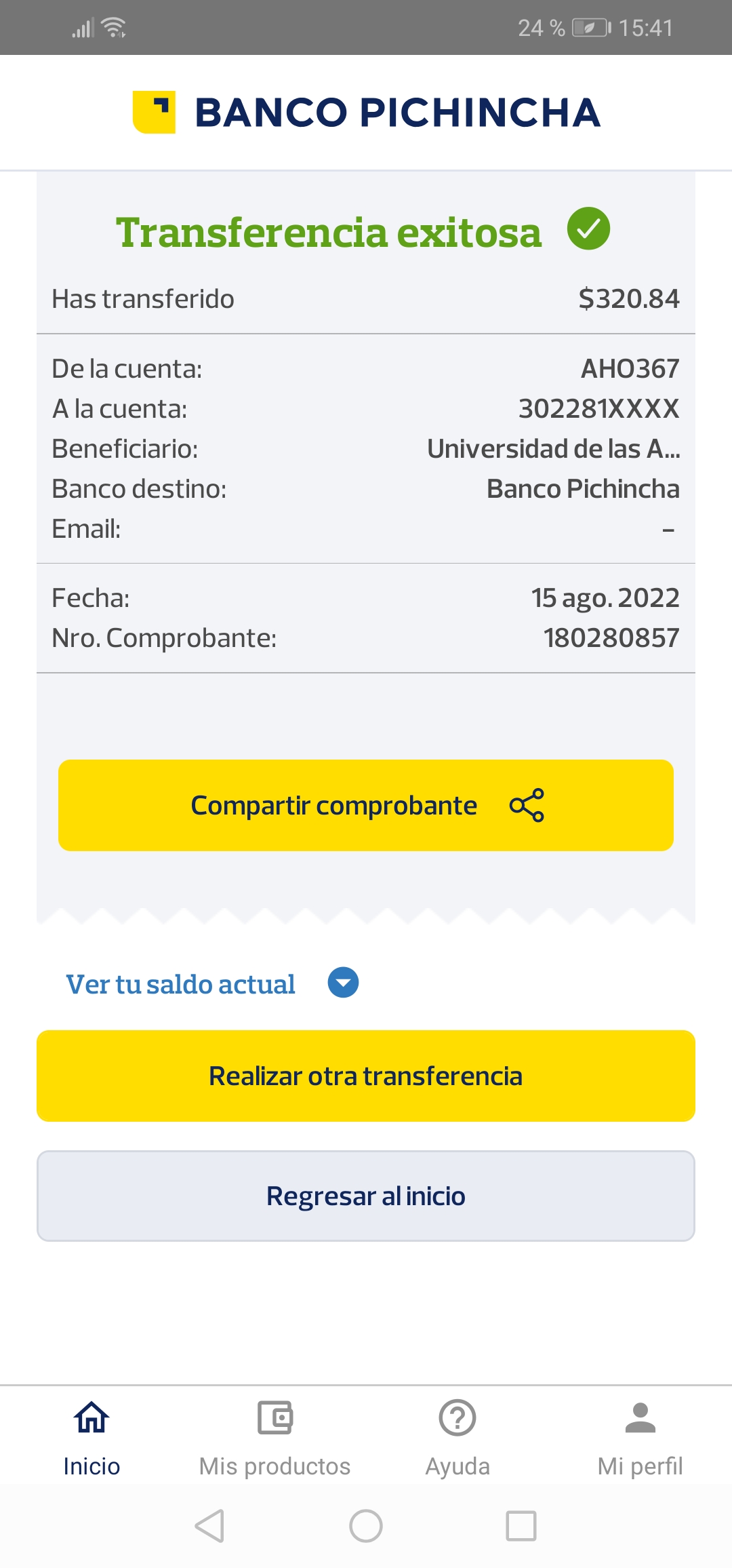Tap the share icon on Compartir comprobante
Screen dimensions: 732x1568
[x=527, y=805]
